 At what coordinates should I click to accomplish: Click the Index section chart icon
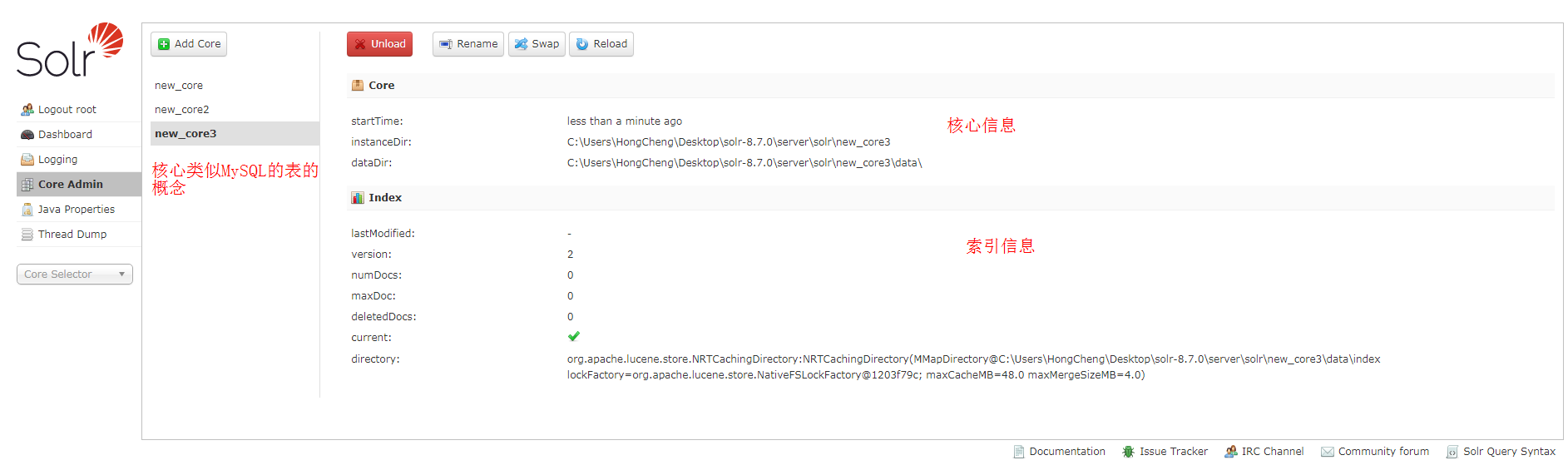point(358,197)
